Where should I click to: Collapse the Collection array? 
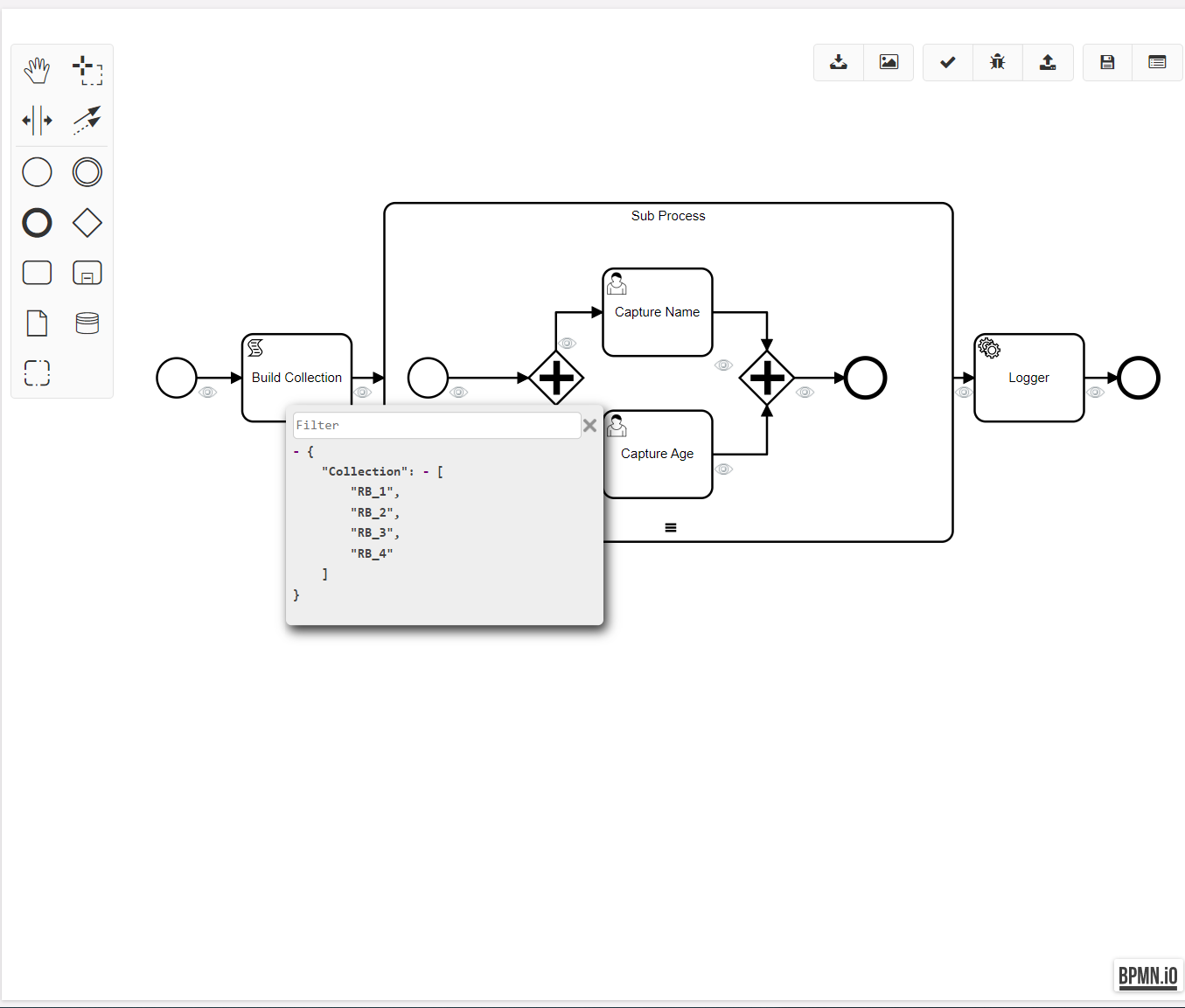[x=426, y=472]
